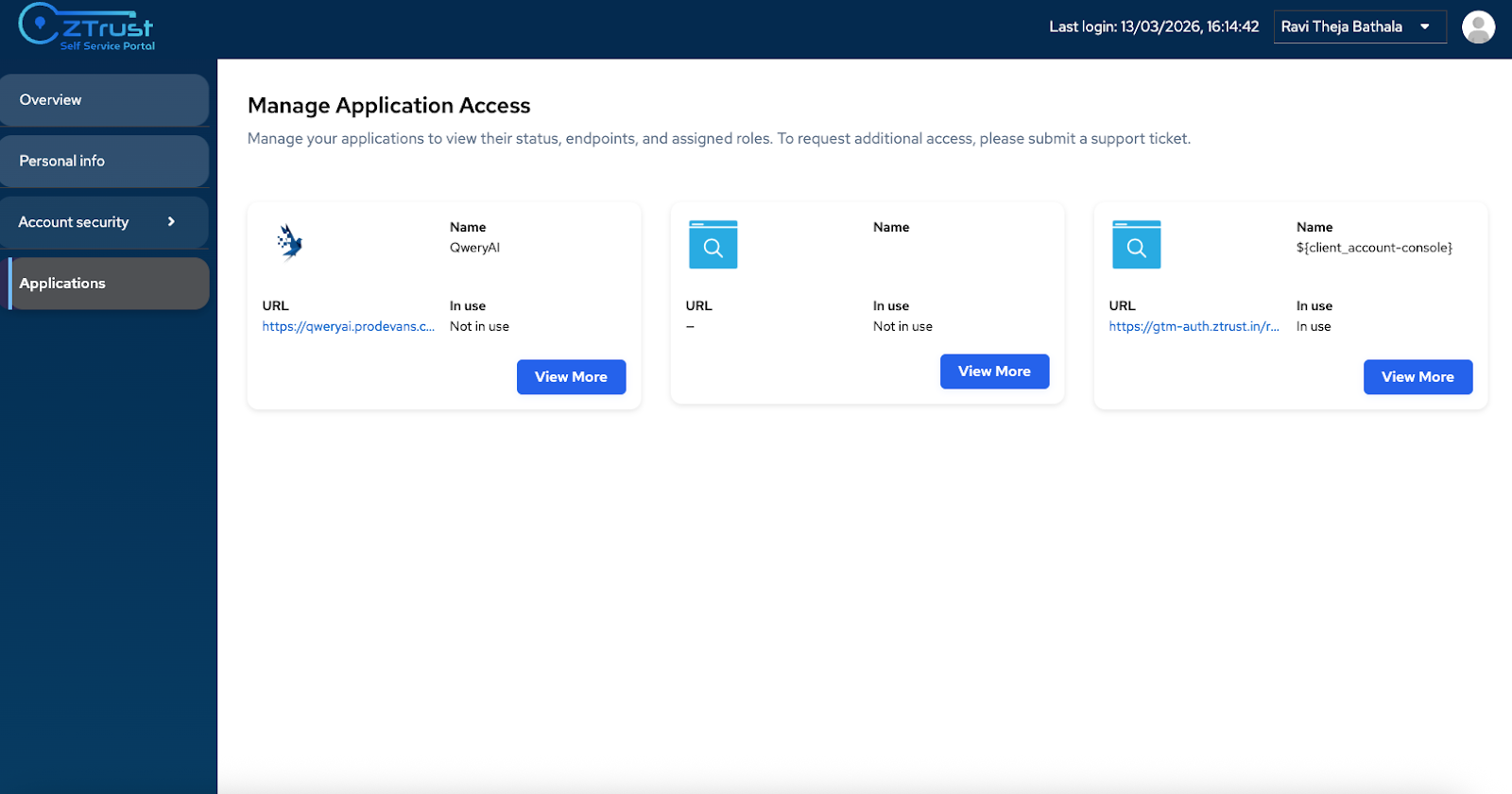Click the ZTrust Self Service Portal logo
The image size is (1512, 794).
(86, 27)
